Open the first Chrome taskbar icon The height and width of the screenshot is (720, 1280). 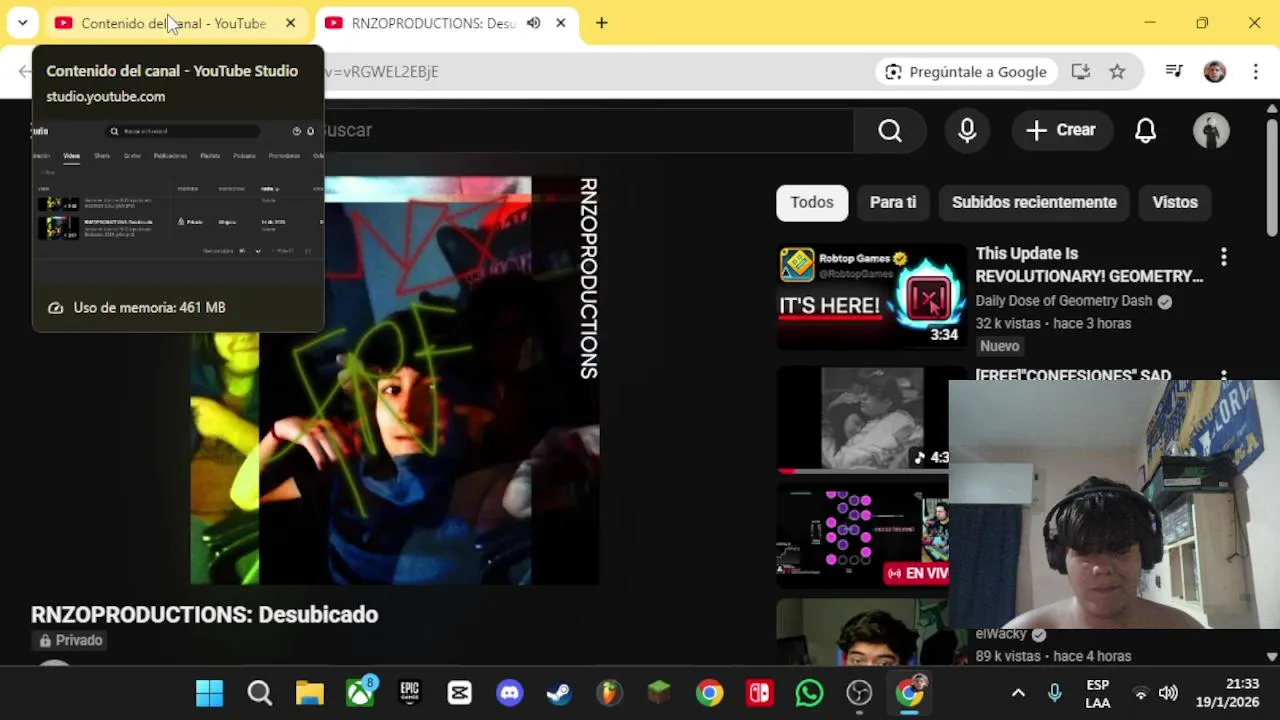point(709,693)
